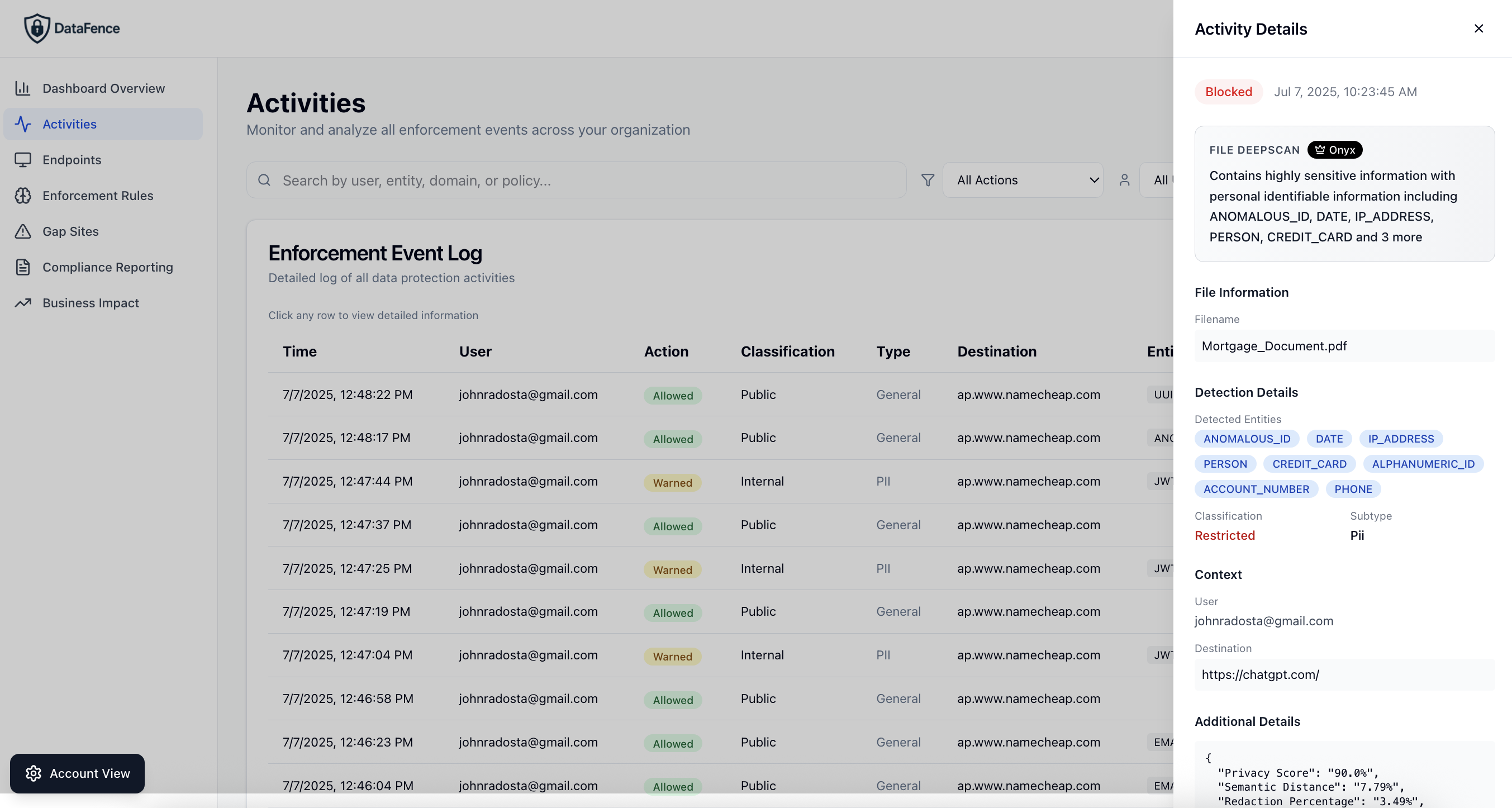Open the All Actions dropdown
Viewport: 1512px width, 808px height.
click(1023, 180)
